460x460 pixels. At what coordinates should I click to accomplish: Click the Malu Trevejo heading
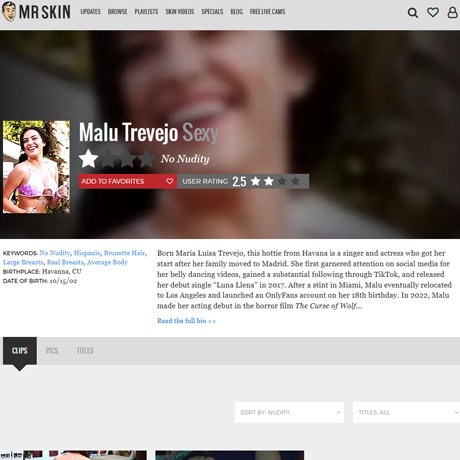(x=128, y=132)
